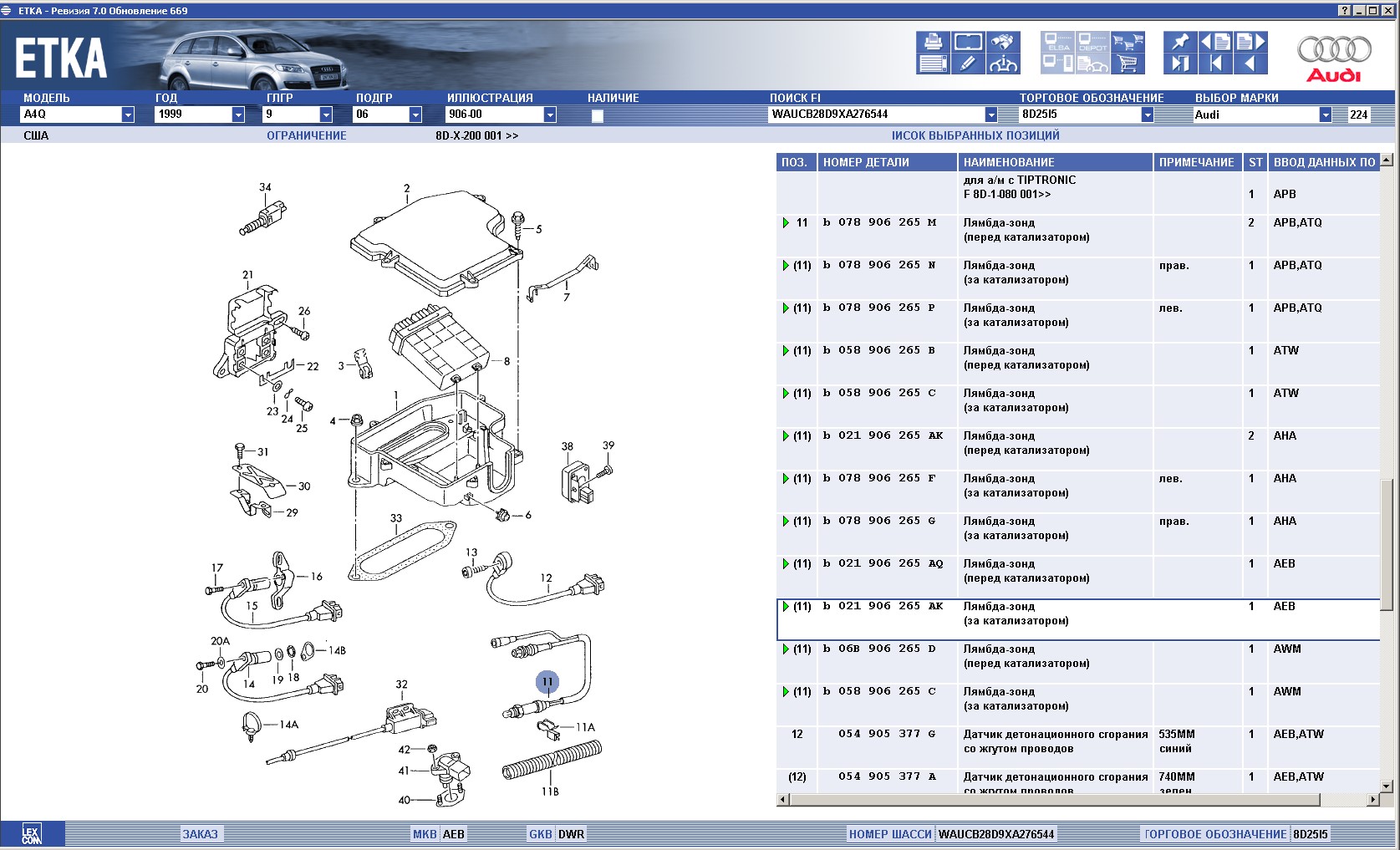Open the vehicle info icon
1400x850 pixels.
(1003, 64)
